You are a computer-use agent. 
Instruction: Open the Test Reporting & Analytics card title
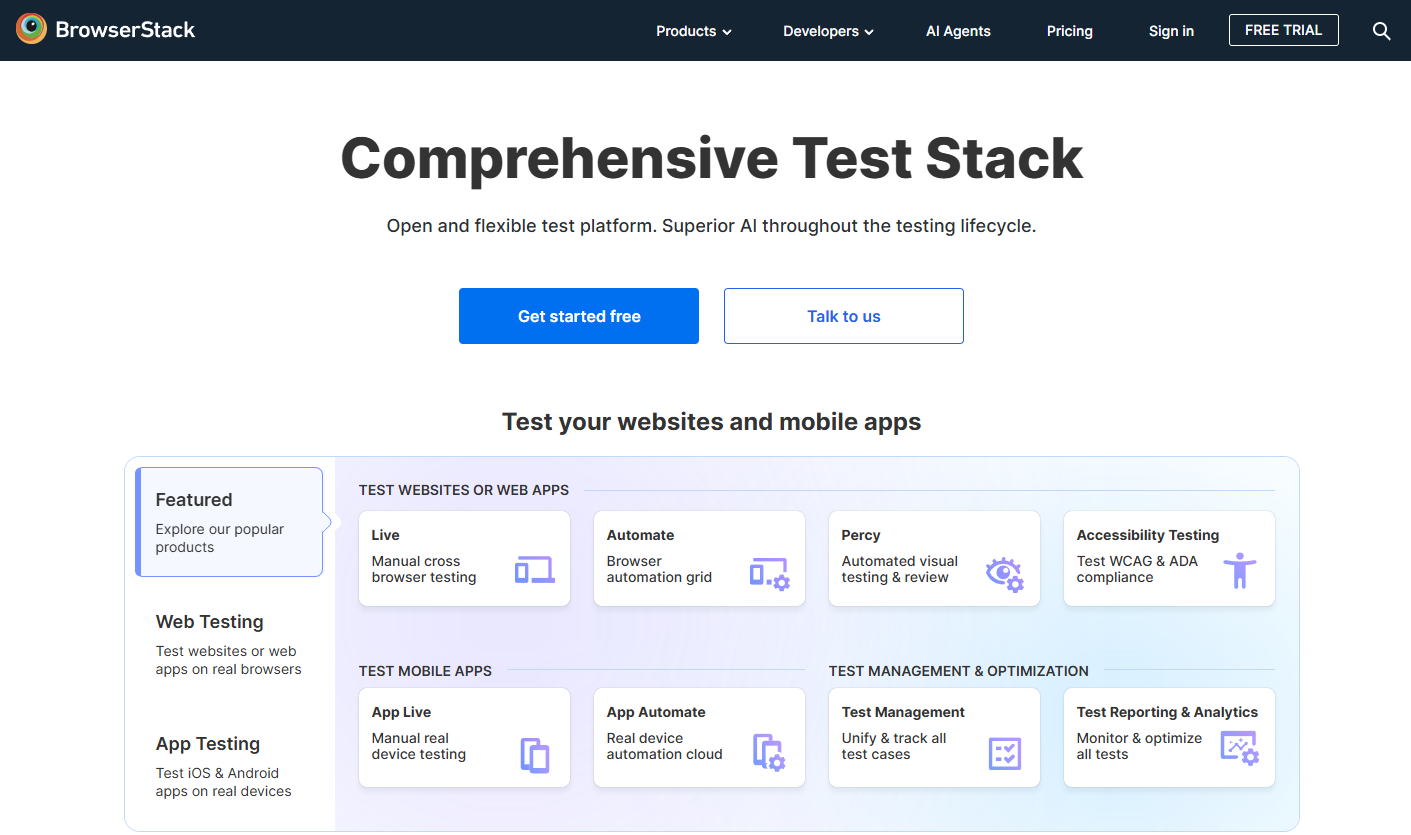pyautogui.click(x=1167, y=712)
